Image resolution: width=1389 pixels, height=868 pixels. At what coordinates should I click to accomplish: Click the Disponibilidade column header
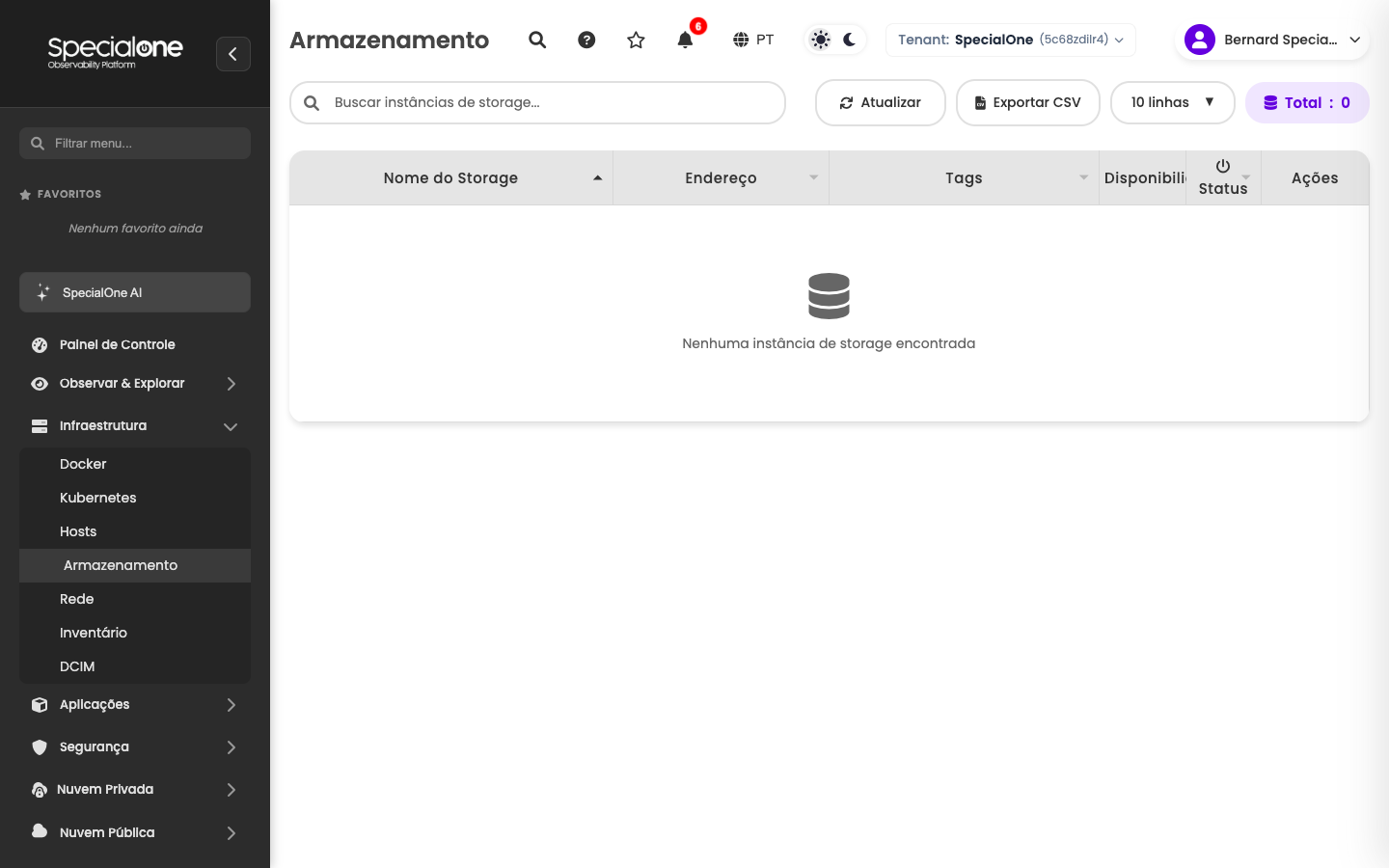[x=1143, y=177]
